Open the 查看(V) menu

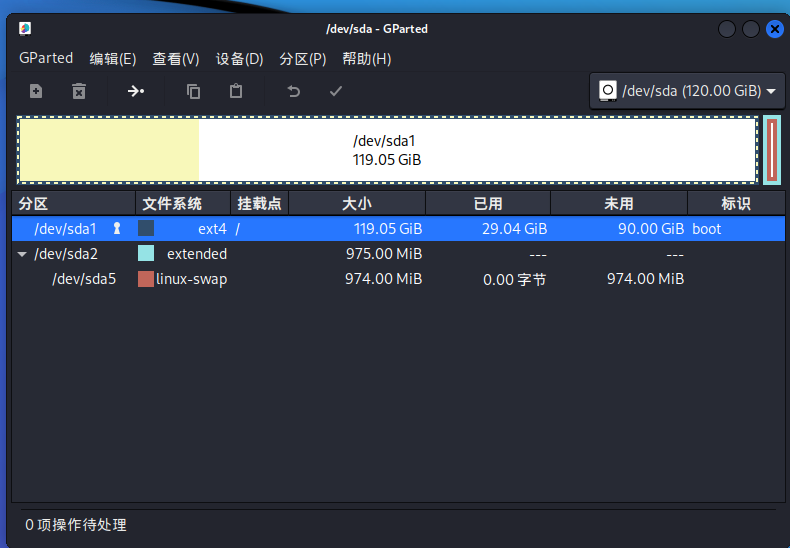pyautogui.click(x=176, y=59)
